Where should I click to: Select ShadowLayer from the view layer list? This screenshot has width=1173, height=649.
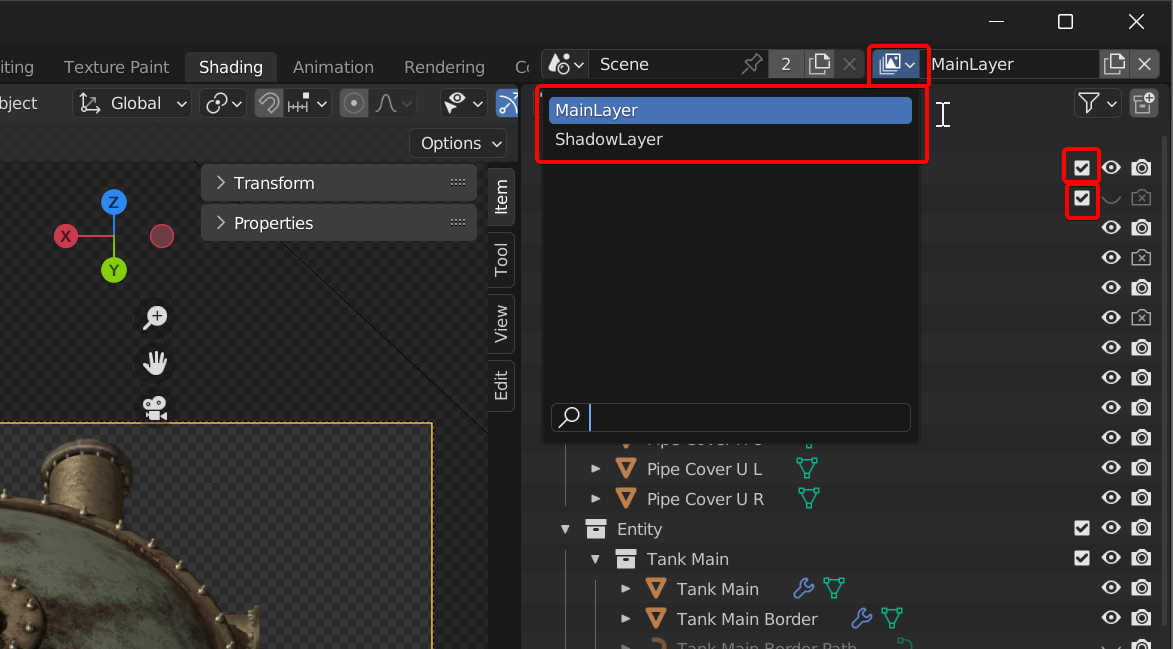(x=608, y=140)
